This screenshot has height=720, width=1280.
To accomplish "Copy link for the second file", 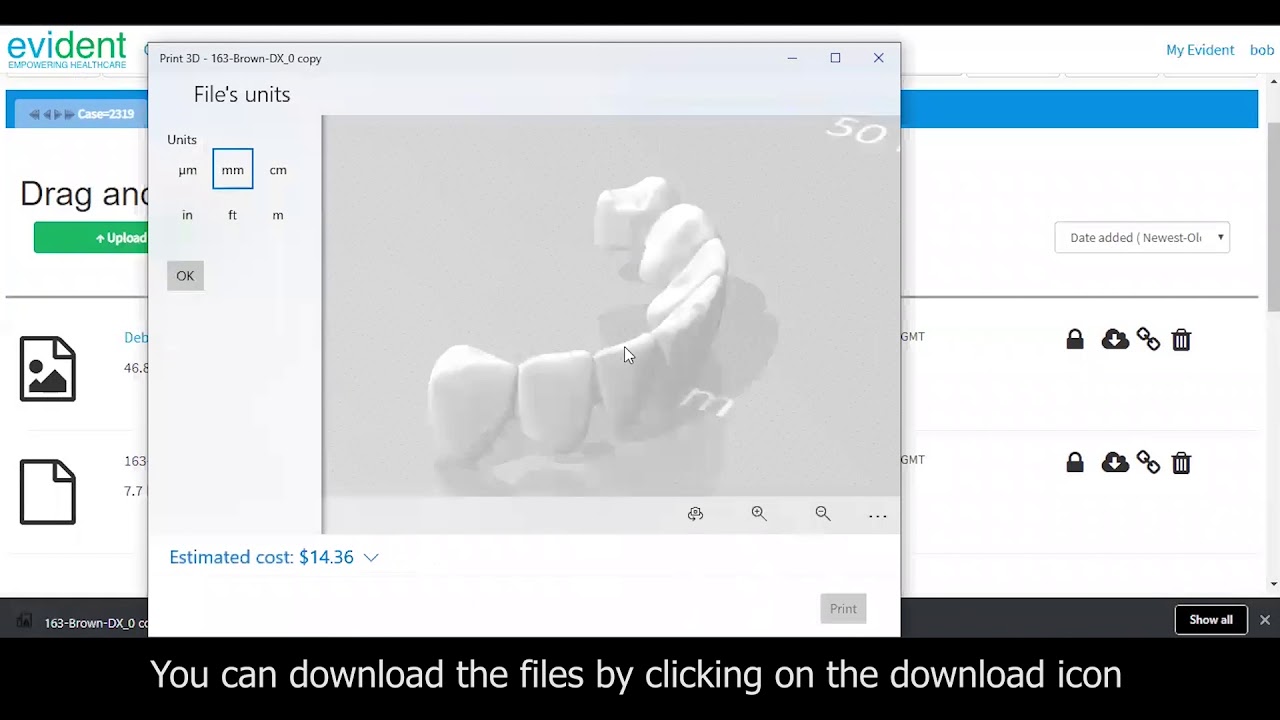I will pos(1148,463).
